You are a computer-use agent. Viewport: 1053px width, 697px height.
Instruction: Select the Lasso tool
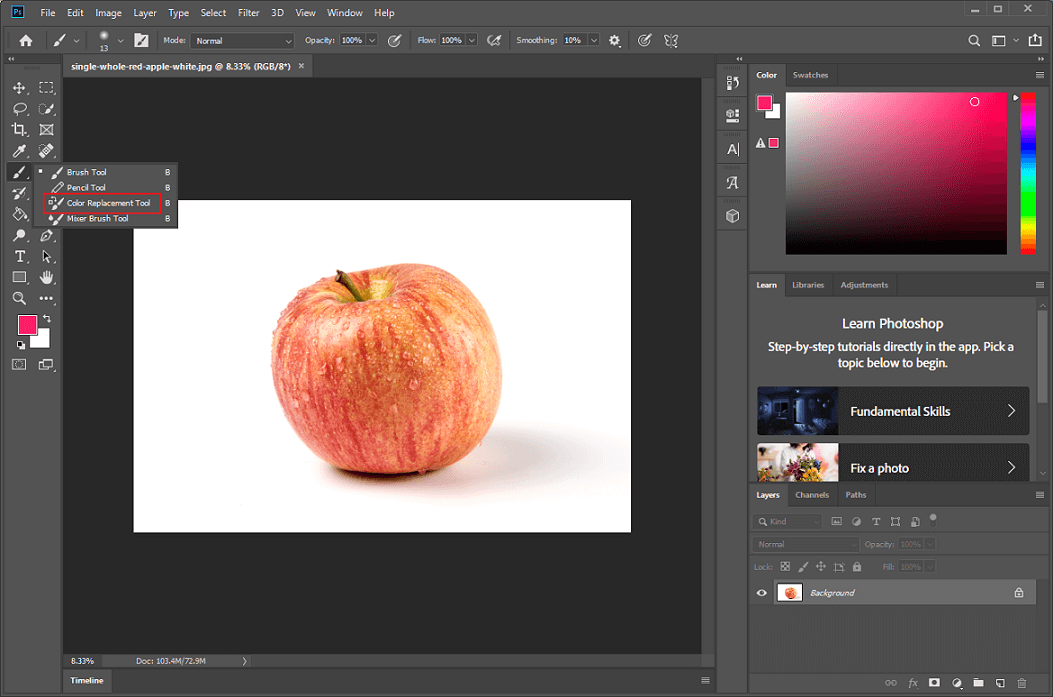[18, 109]
